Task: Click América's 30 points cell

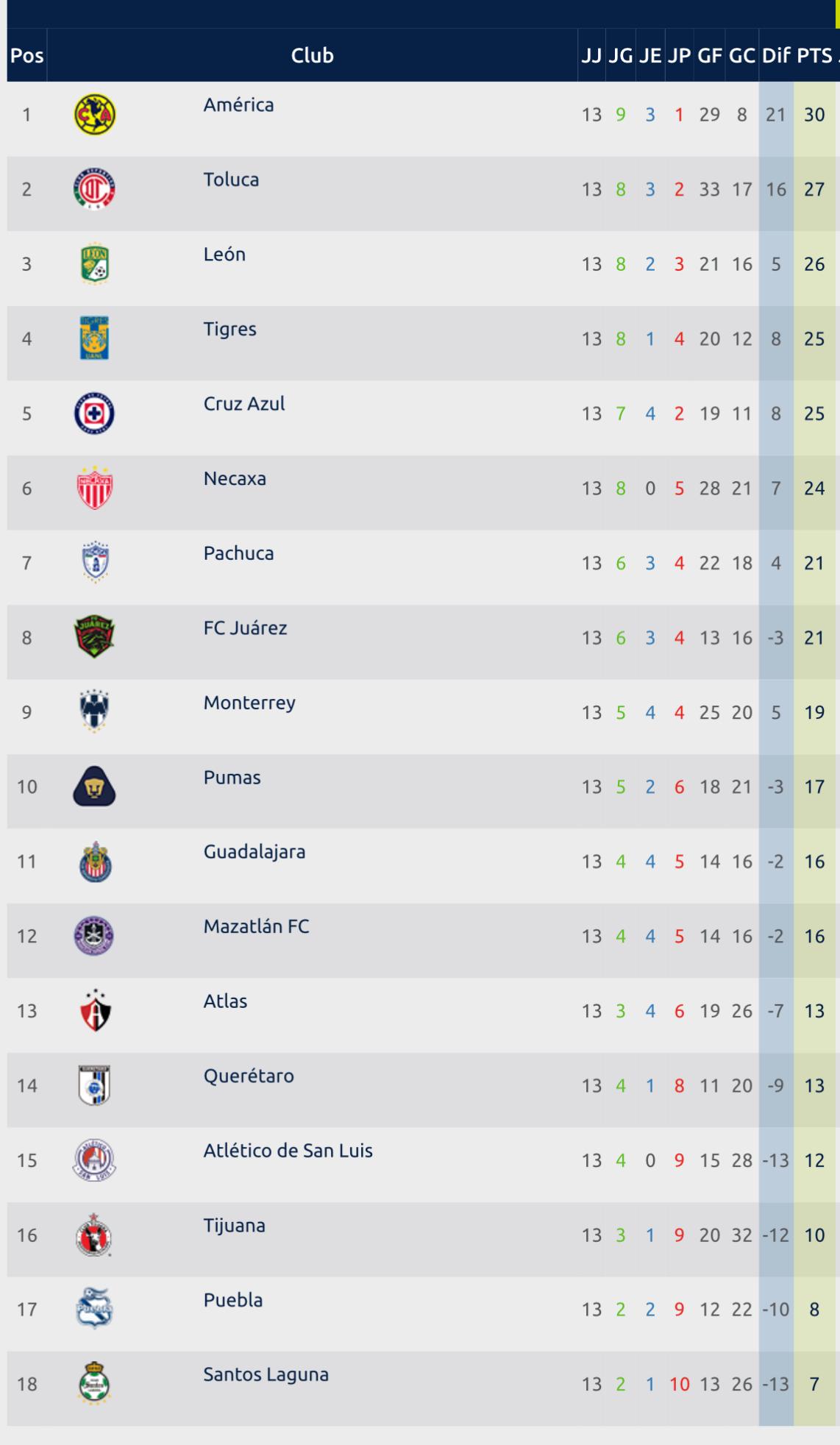Action: pyautogui.click(x=814, y=115)
